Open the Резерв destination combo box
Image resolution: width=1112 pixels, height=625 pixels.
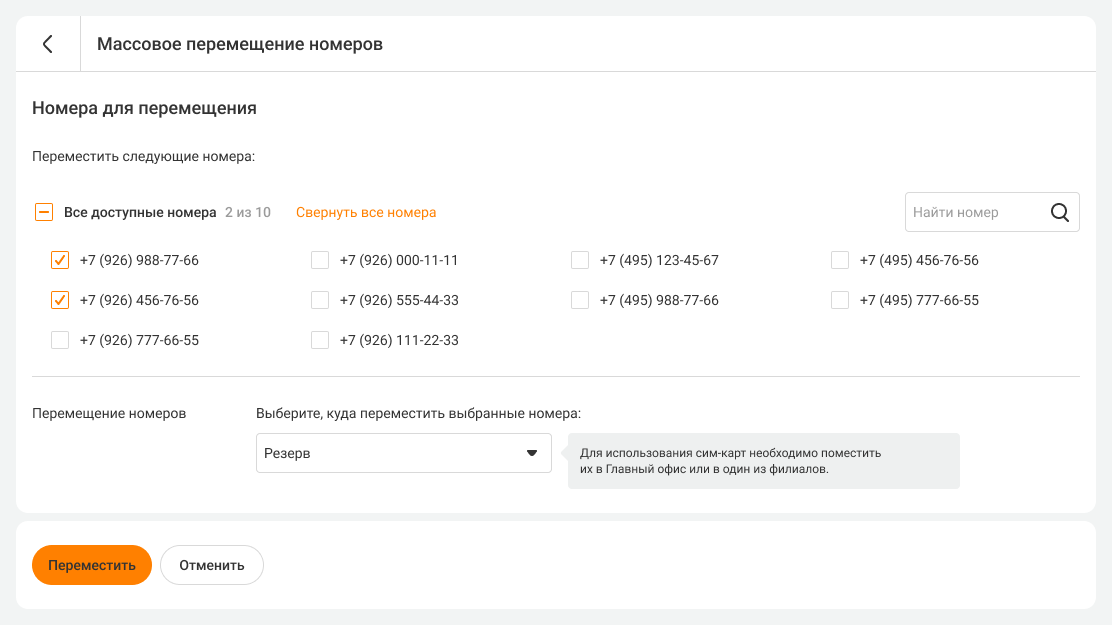390,453
